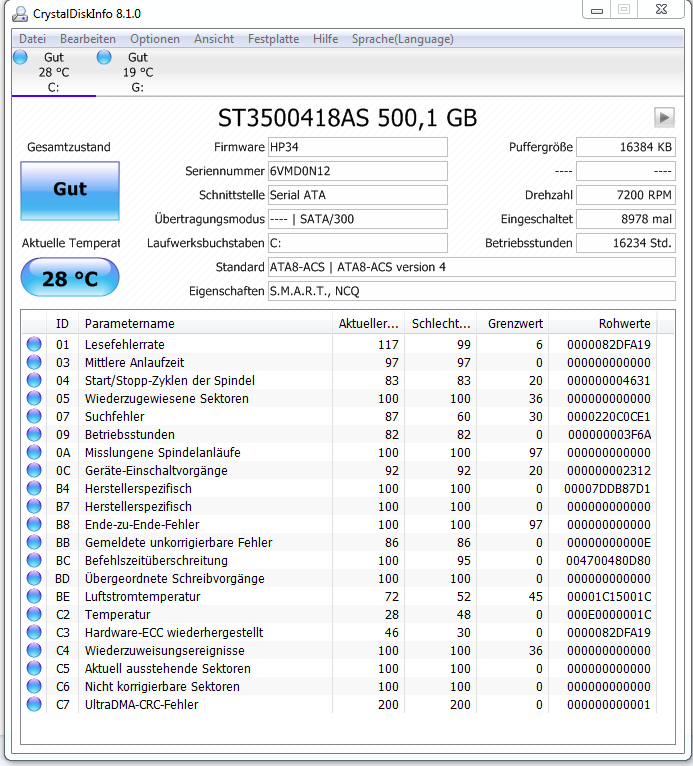Click status icon of Gemeldete unkorrigierbare Fehler
This screenshot has width=693, height=766.
(34, 542)
